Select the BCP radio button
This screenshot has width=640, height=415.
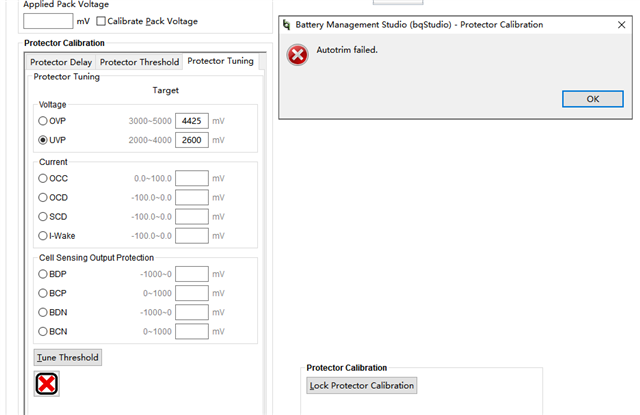click(43, 293)
